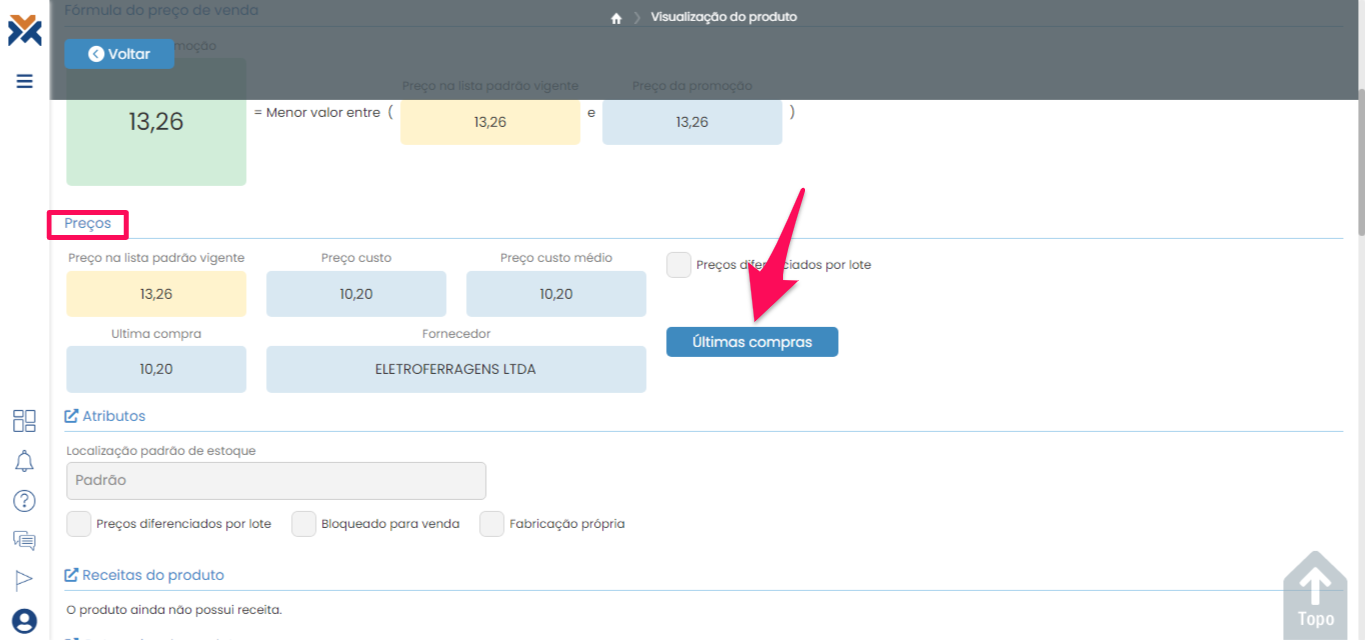Open the chat messages icon
1365x640 pixels.
click(24, 541)
